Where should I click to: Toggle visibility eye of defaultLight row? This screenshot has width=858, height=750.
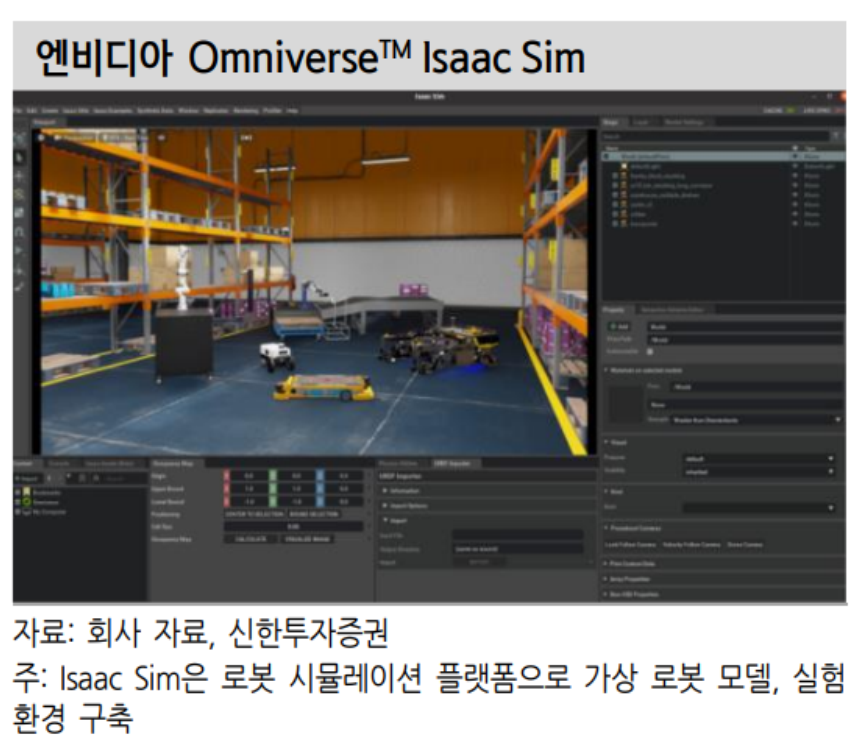[795, 166]
